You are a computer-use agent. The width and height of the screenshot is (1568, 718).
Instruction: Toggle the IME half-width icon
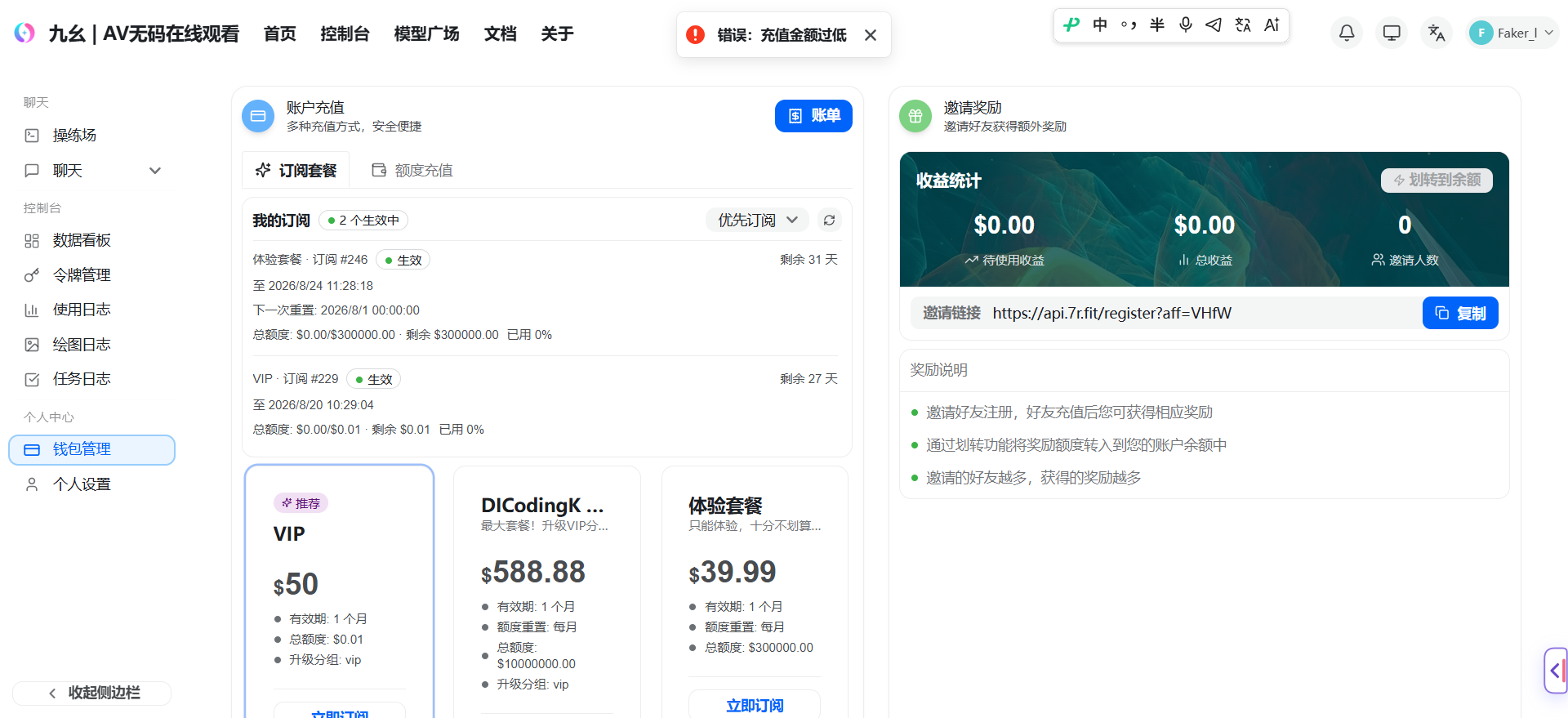coord(1157,25)
